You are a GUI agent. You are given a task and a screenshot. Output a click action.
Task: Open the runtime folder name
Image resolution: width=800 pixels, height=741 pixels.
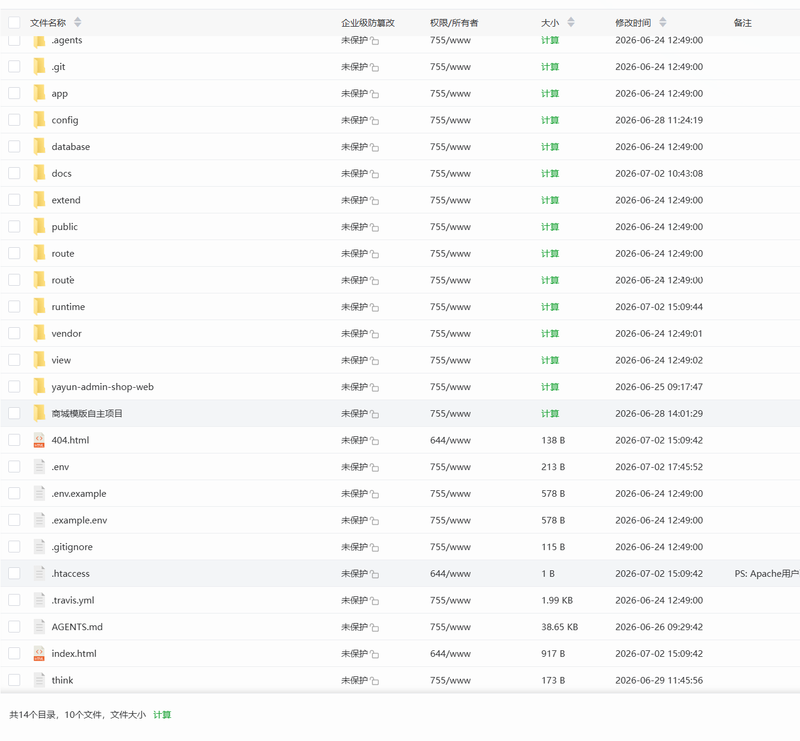(68, 306)
